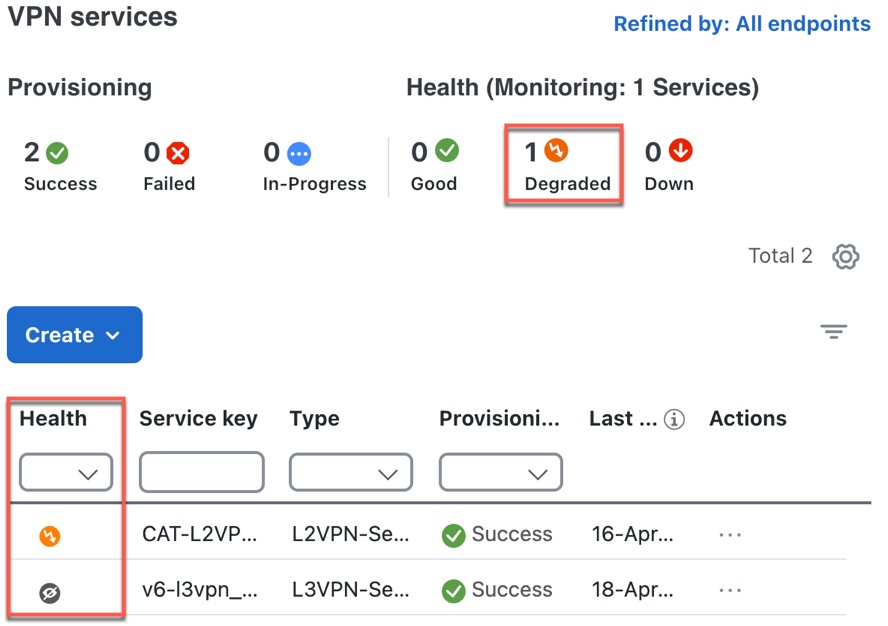
Task: Expand the Type column filter dropdown
Action: coord(351,472)
